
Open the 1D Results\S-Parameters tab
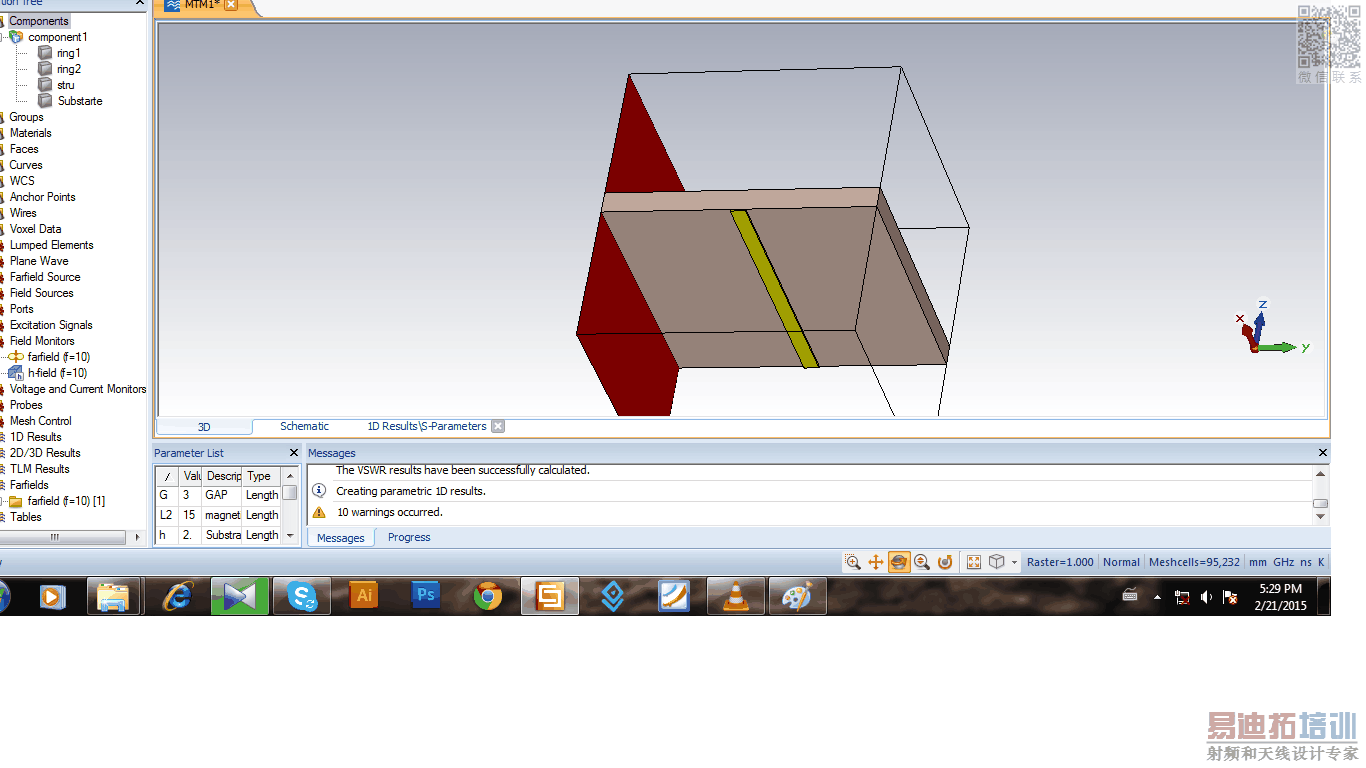427,426
